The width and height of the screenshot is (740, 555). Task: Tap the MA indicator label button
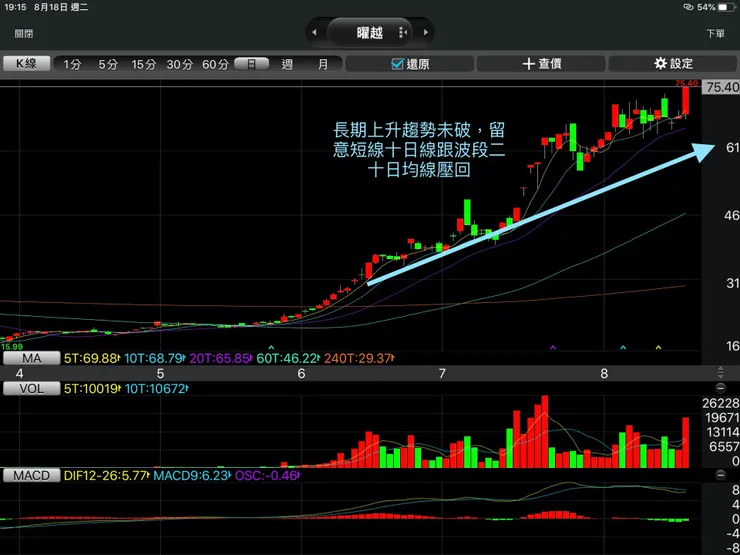(32, 358)
